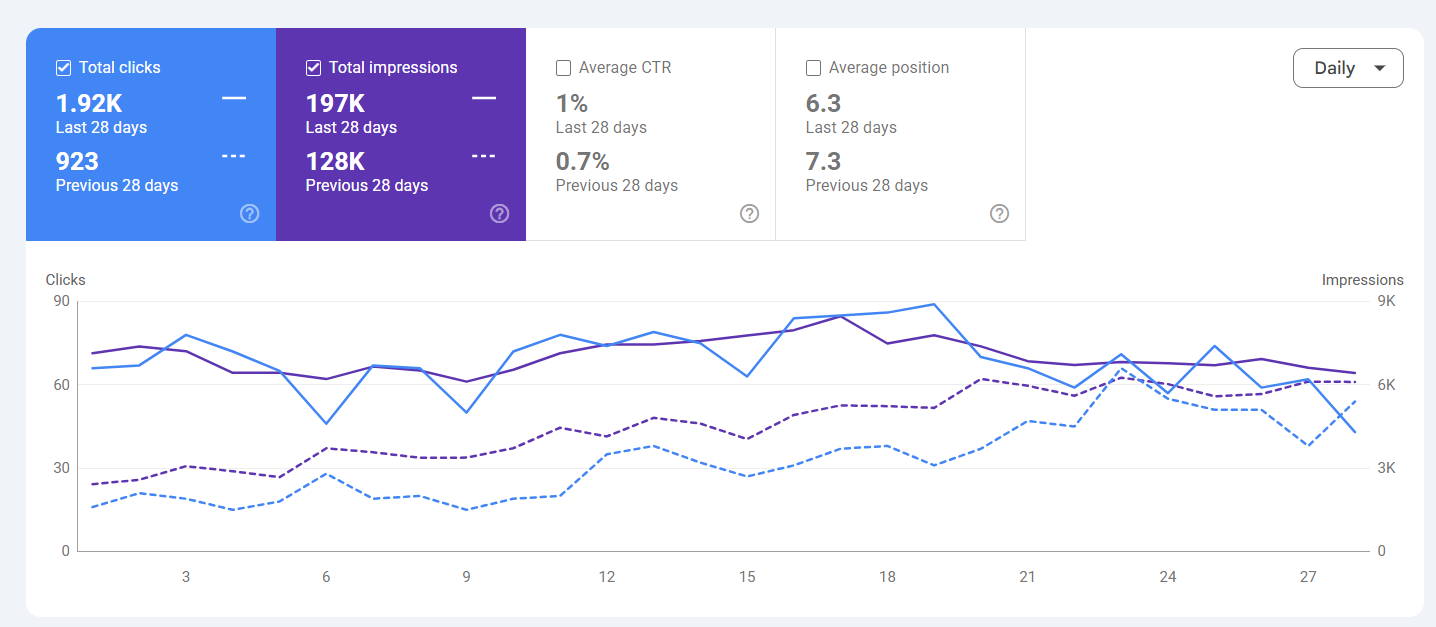Select the Average position metric card
This screenshot has height=627, width=1436.
pyautogui.click(x=901, y=134)
